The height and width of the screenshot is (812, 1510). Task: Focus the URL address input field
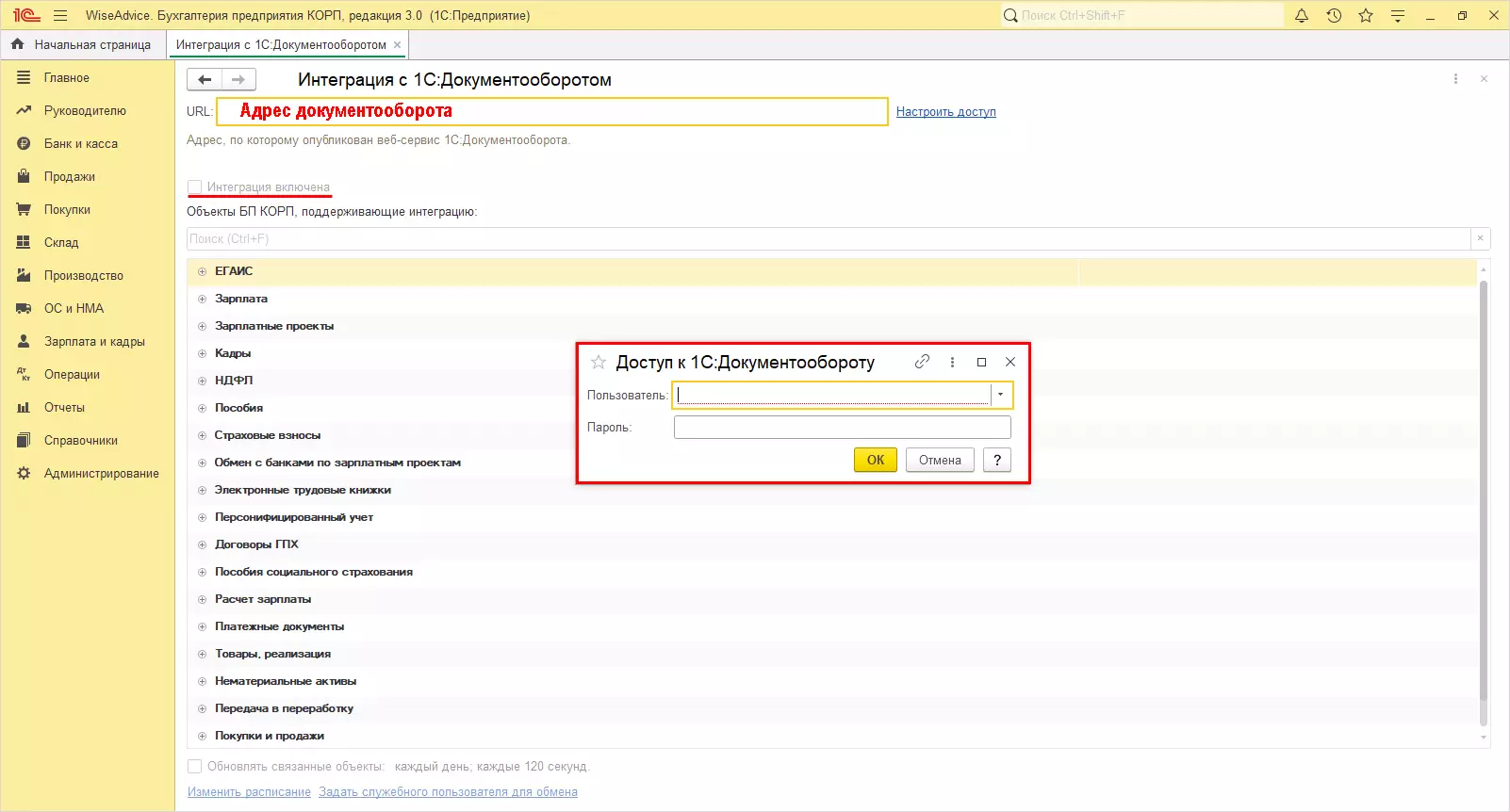coord(551,111)
